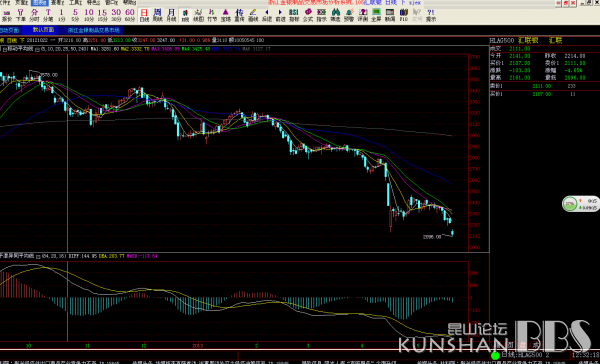Select the 60-minute period button

[x=130, y=15]
